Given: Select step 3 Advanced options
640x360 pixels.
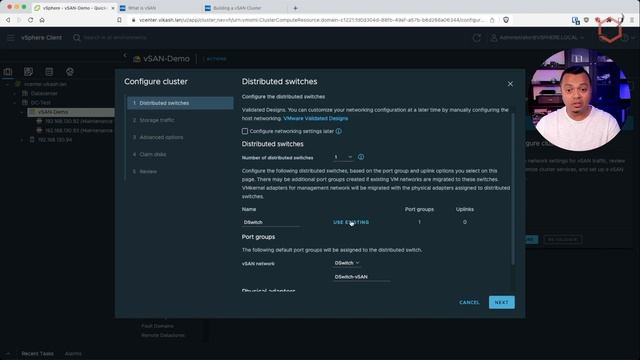Looking at the screenshot, I should 180,138.
